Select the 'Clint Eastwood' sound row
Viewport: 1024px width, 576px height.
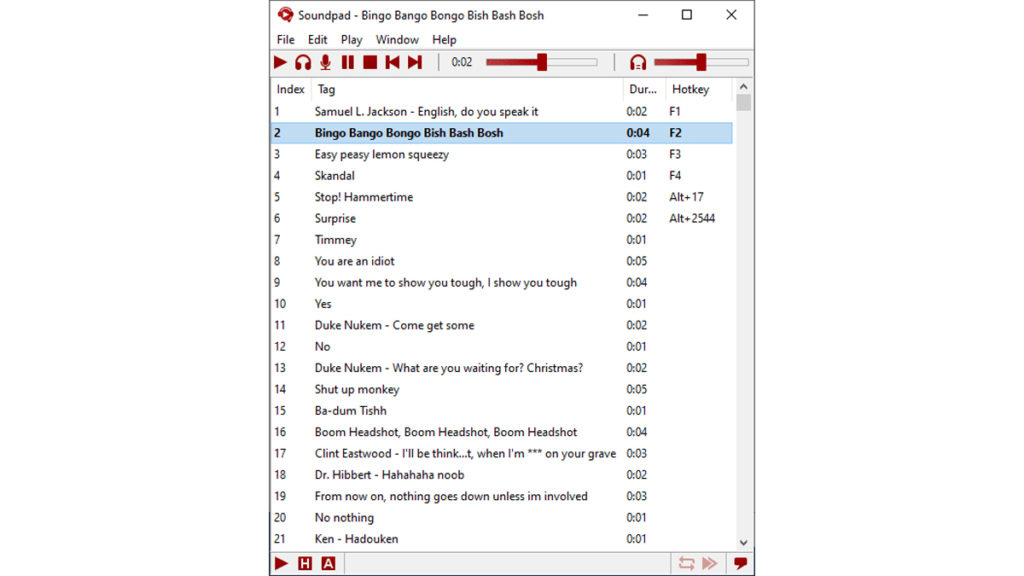coord(502,453)
